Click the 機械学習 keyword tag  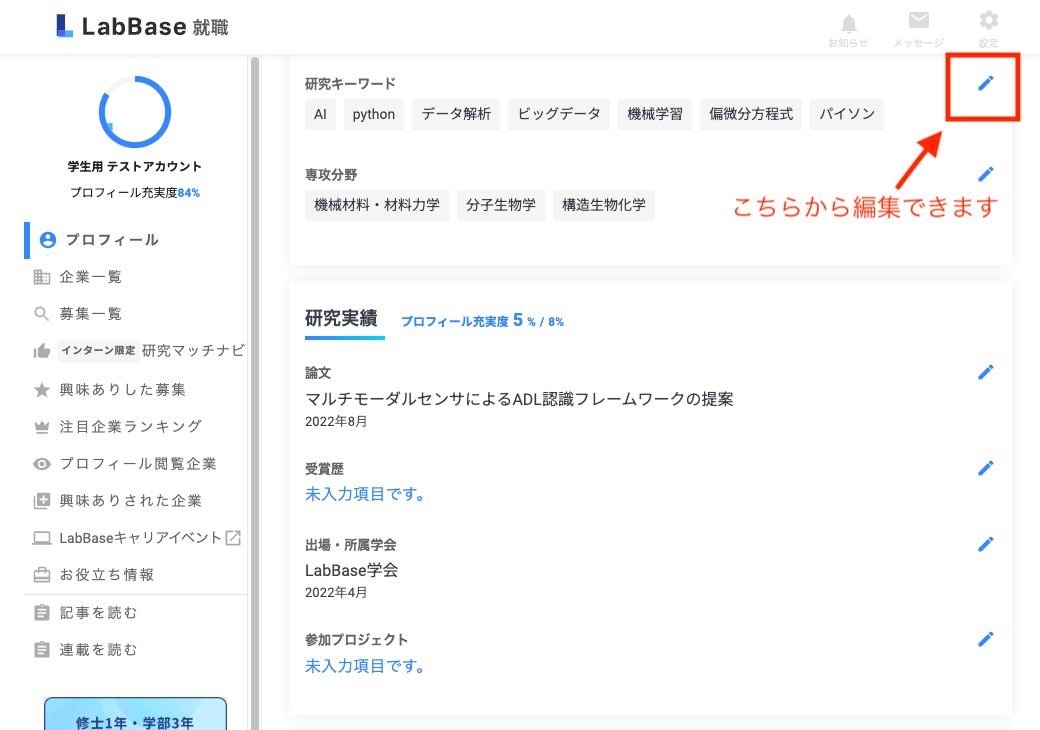point(655,114)
